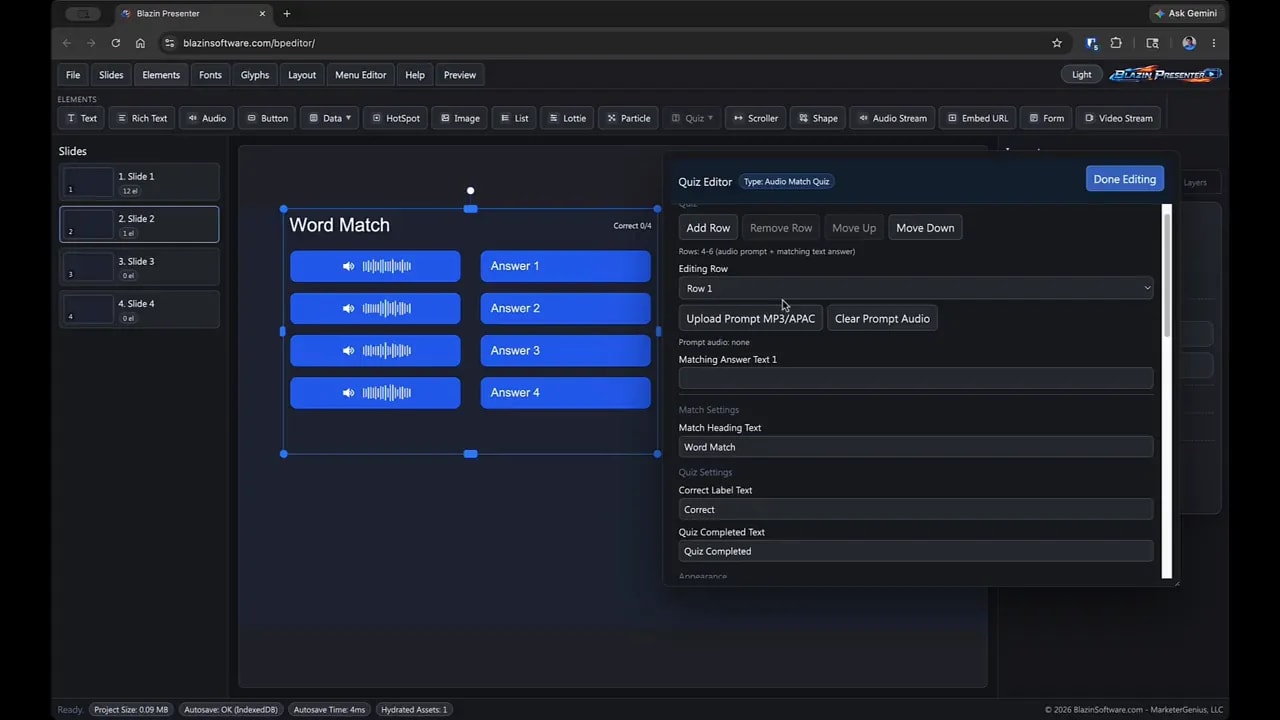The height and width of the screenshot is (720, 1280).
Task: Play the audio prompt beside Answer 4
Action: 375,392
